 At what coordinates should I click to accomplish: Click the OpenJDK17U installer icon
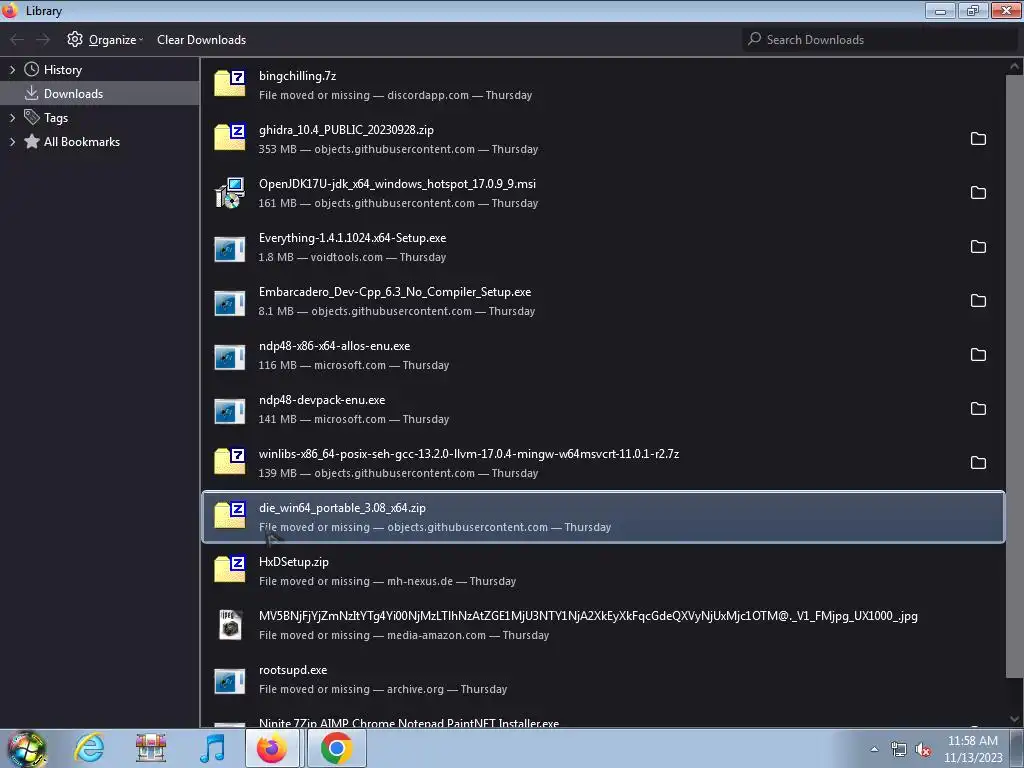click(x=230, y=193)
